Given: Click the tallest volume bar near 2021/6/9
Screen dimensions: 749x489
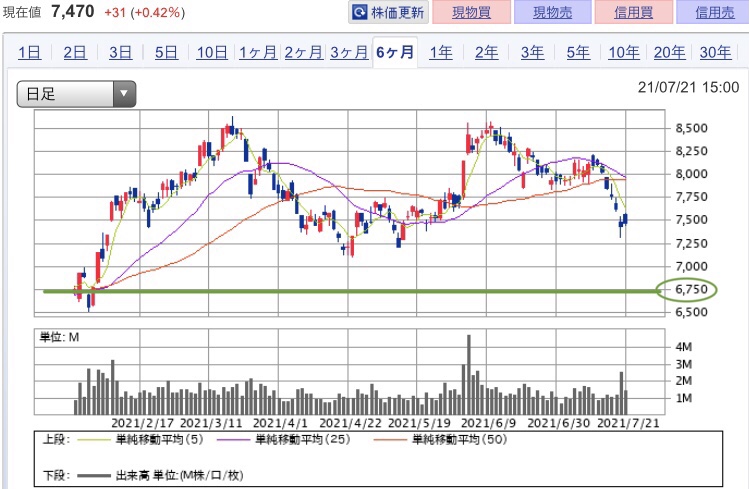Looking at the screenshot, I should 469,374.
